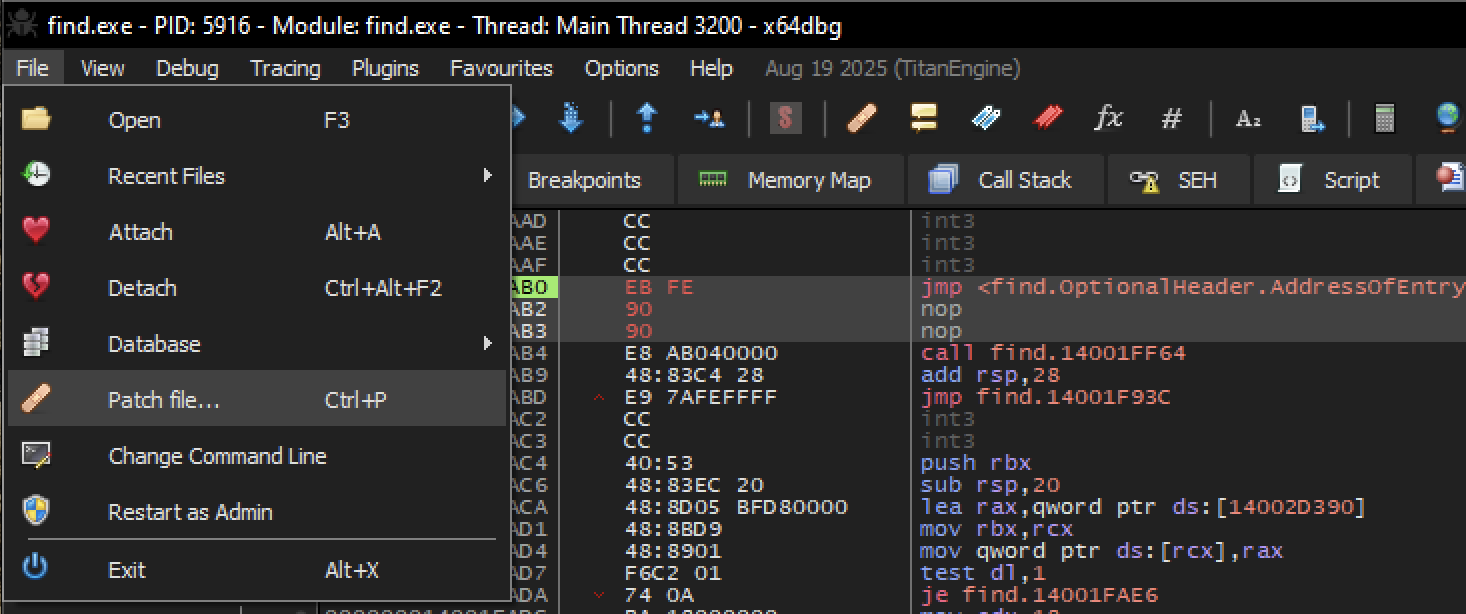The height and width of the screenshot is (614, 1466).
Task: Close the open File menu via its title
Action: coord(32,68)
